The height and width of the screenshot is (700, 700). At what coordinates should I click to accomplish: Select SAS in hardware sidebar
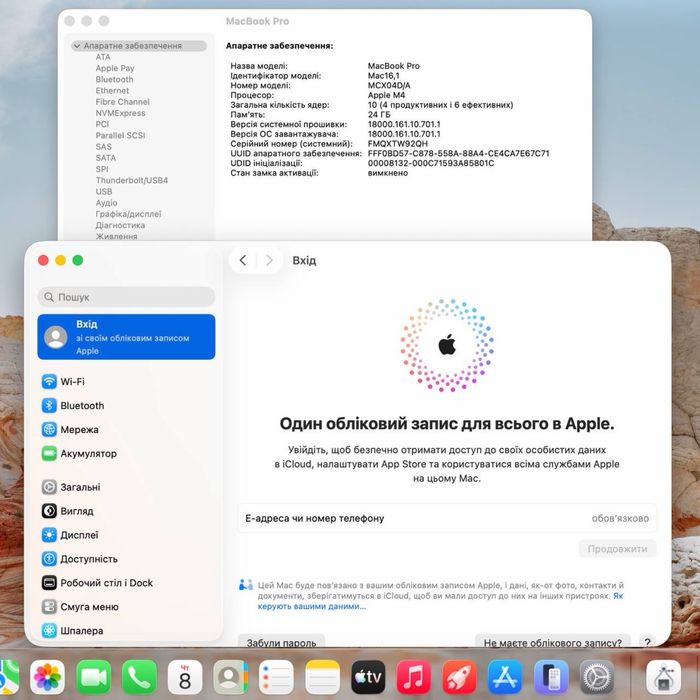(103, 147)
